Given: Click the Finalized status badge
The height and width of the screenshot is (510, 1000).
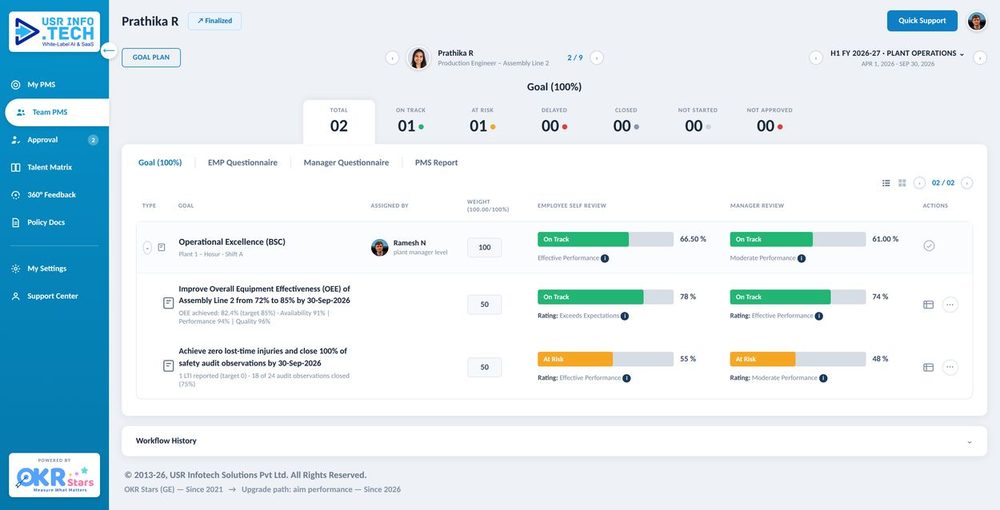Looking at the screenshot, I should coord(214,21).
